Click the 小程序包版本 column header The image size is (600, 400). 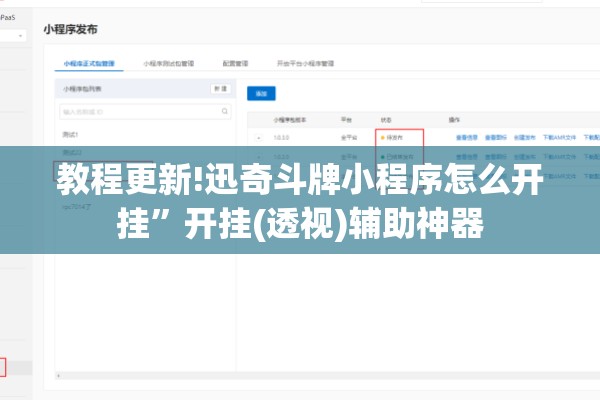(x=290, y=120)
